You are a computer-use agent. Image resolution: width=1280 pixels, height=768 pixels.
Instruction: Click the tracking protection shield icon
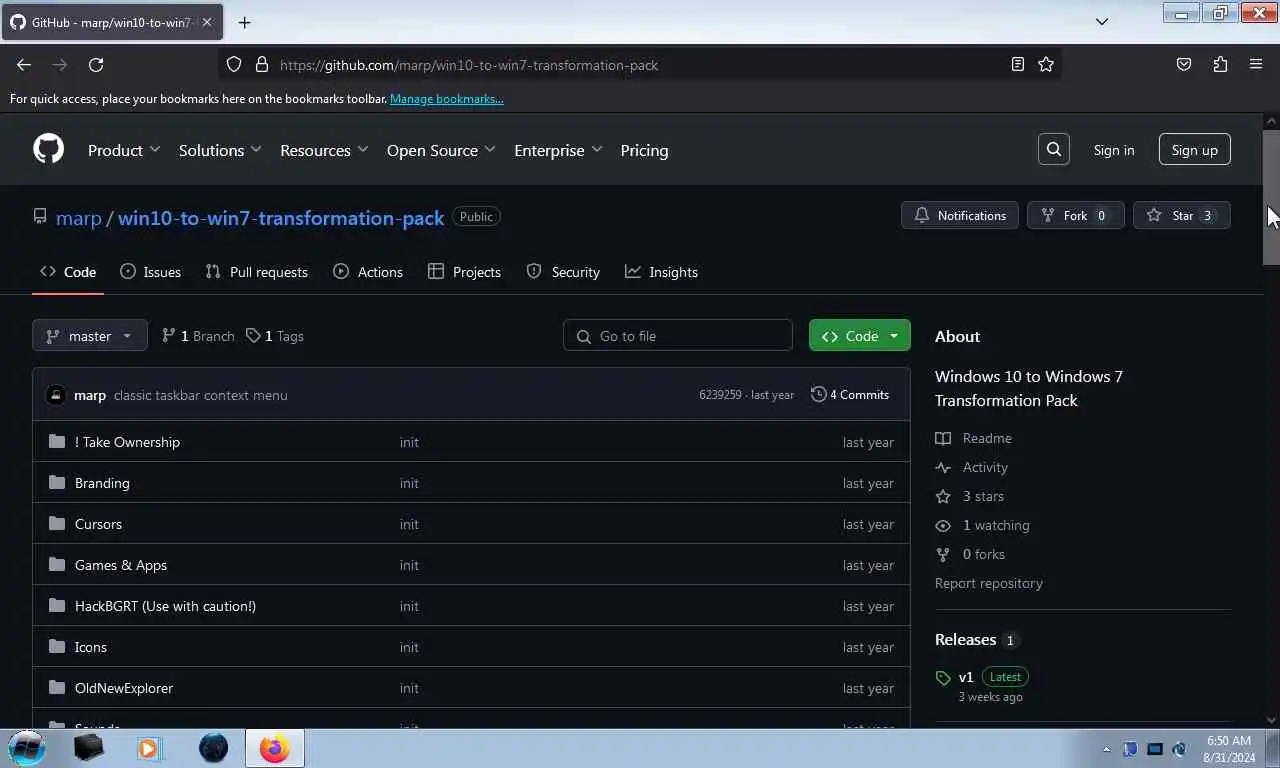click(x=234, y=64)
